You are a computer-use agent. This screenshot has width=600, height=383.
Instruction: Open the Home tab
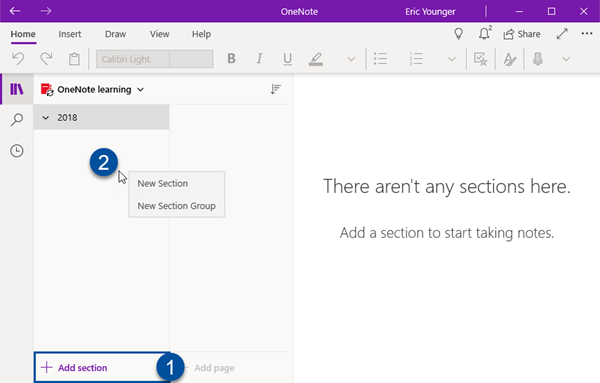coord(23,34)
